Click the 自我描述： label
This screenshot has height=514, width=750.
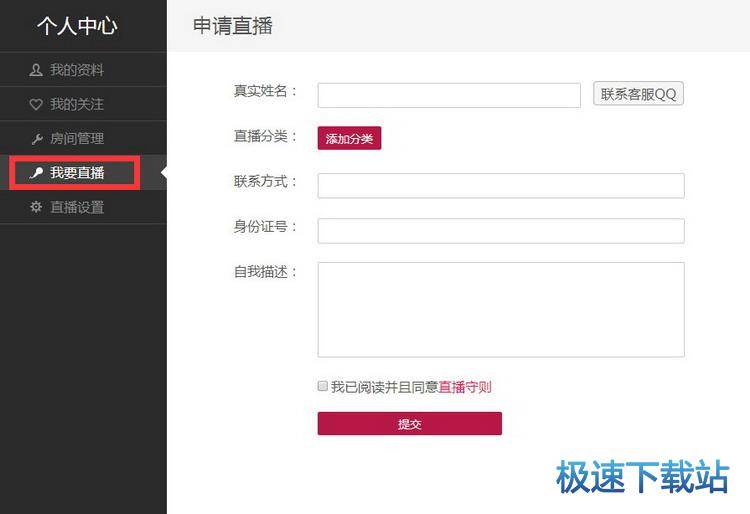(x=266, y=272)
